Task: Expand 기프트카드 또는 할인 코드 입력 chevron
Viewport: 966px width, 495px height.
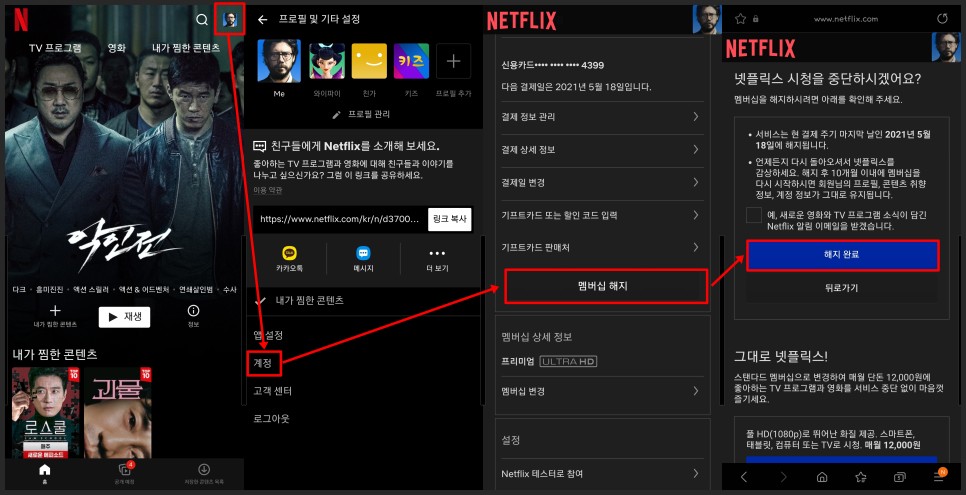Action: point(696,215)
